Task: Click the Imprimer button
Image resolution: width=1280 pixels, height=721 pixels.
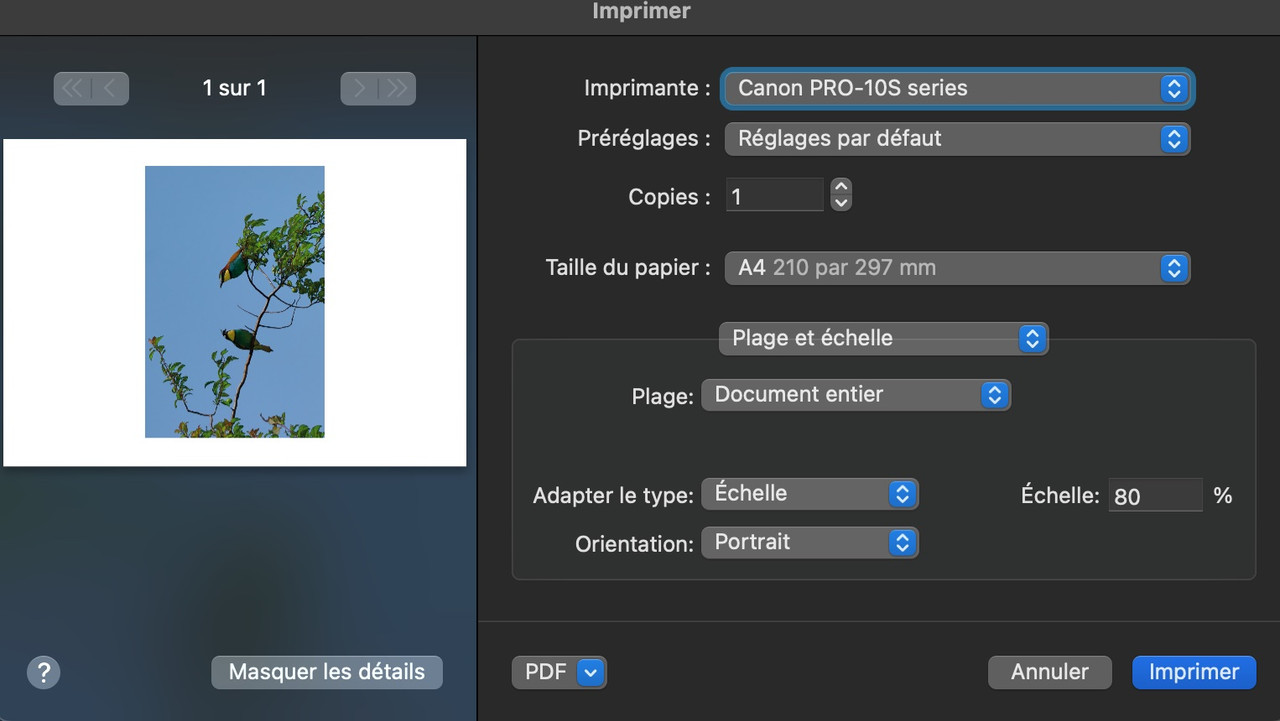Action: click(1194, 672)
